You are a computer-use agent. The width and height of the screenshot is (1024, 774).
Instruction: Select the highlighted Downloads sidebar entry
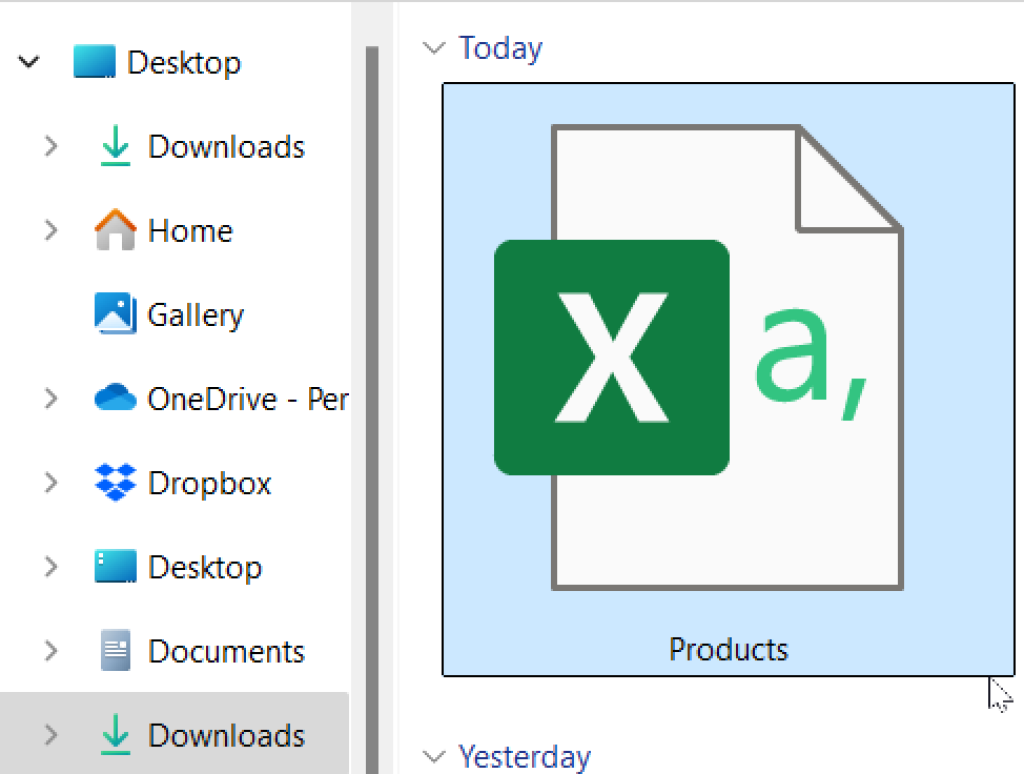pyautogui.click(x=226, y=735)
